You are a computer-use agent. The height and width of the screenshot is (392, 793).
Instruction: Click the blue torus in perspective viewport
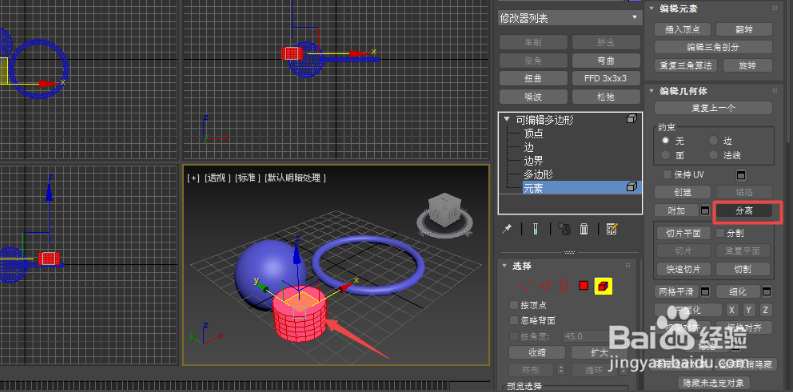pyautogui.click(x=368, y=266)
